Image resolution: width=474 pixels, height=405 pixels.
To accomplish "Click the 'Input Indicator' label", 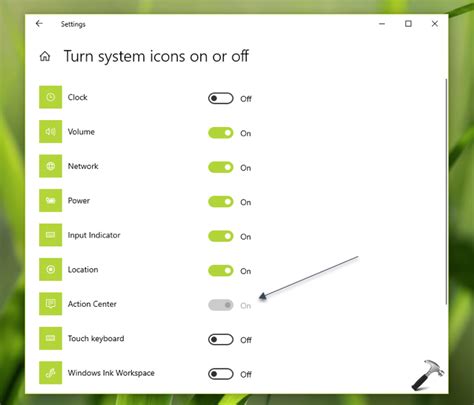I will (94, 235).
